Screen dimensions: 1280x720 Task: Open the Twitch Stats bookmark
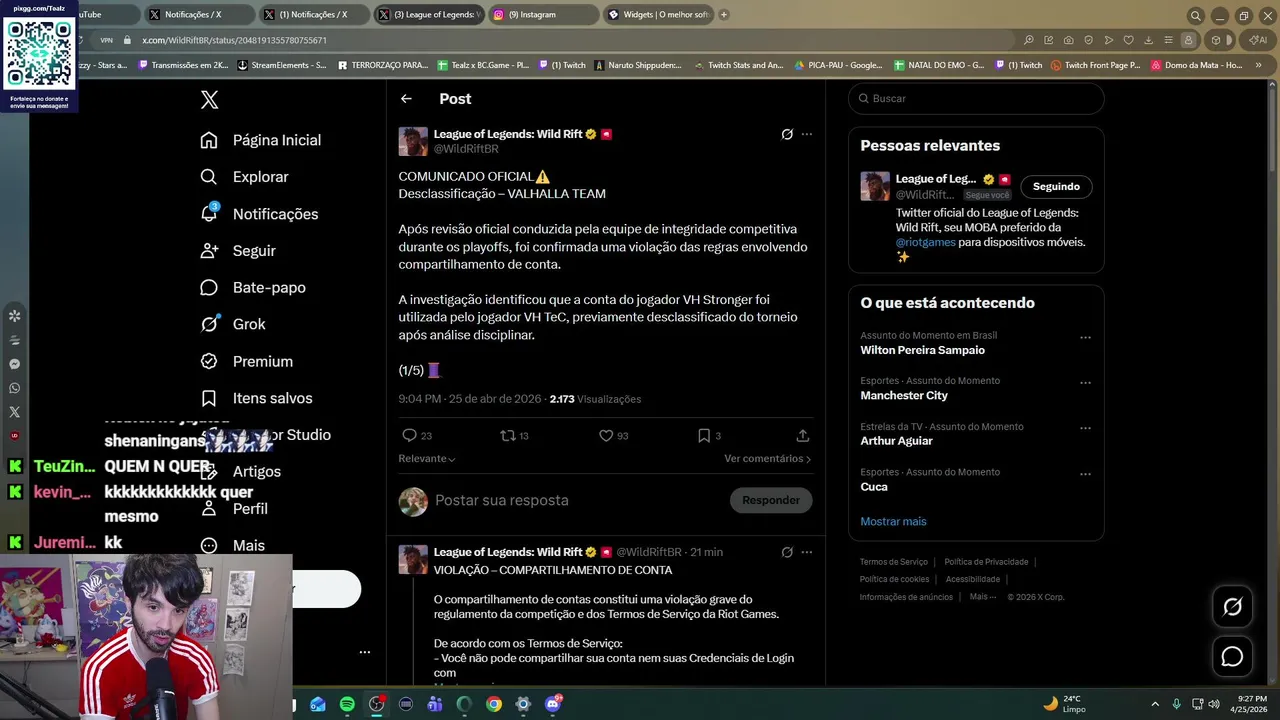[x=737, y=65]
